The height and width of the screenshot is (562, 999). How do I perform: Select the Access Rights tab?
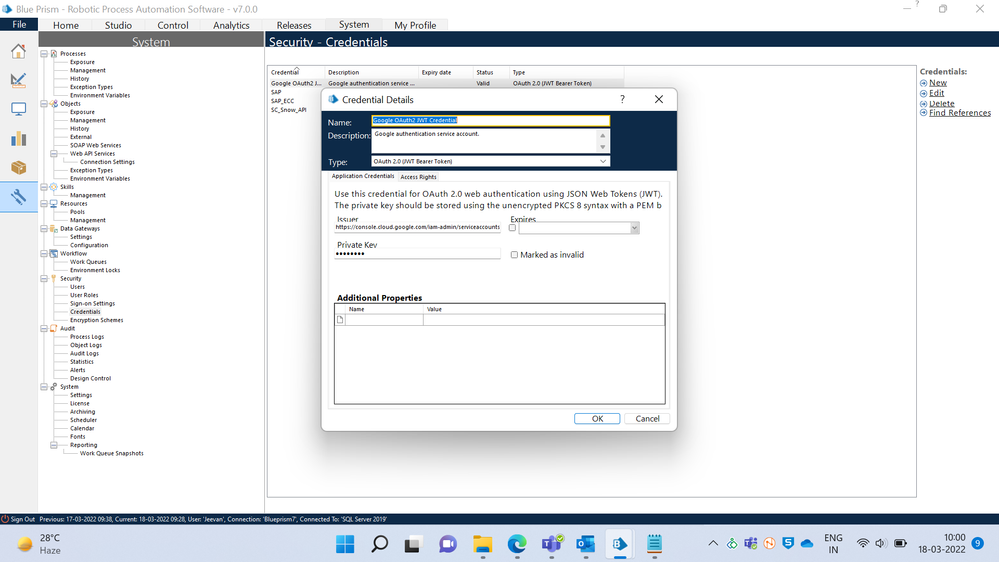(419, 177)
